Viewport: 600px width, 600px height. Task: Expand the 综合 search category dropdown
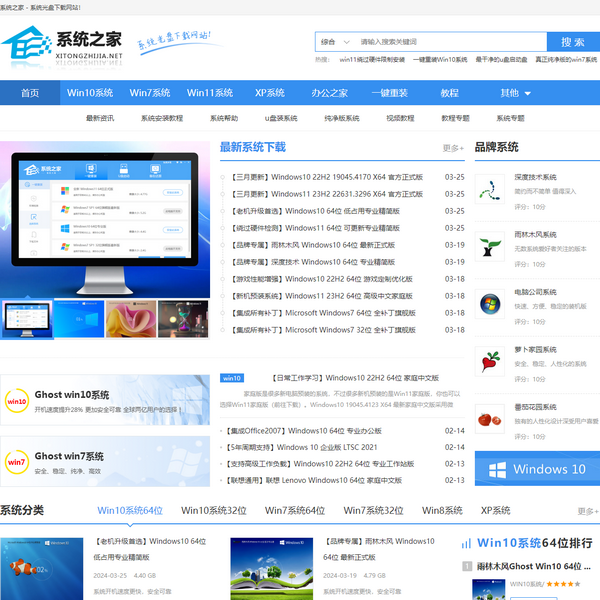334,43
